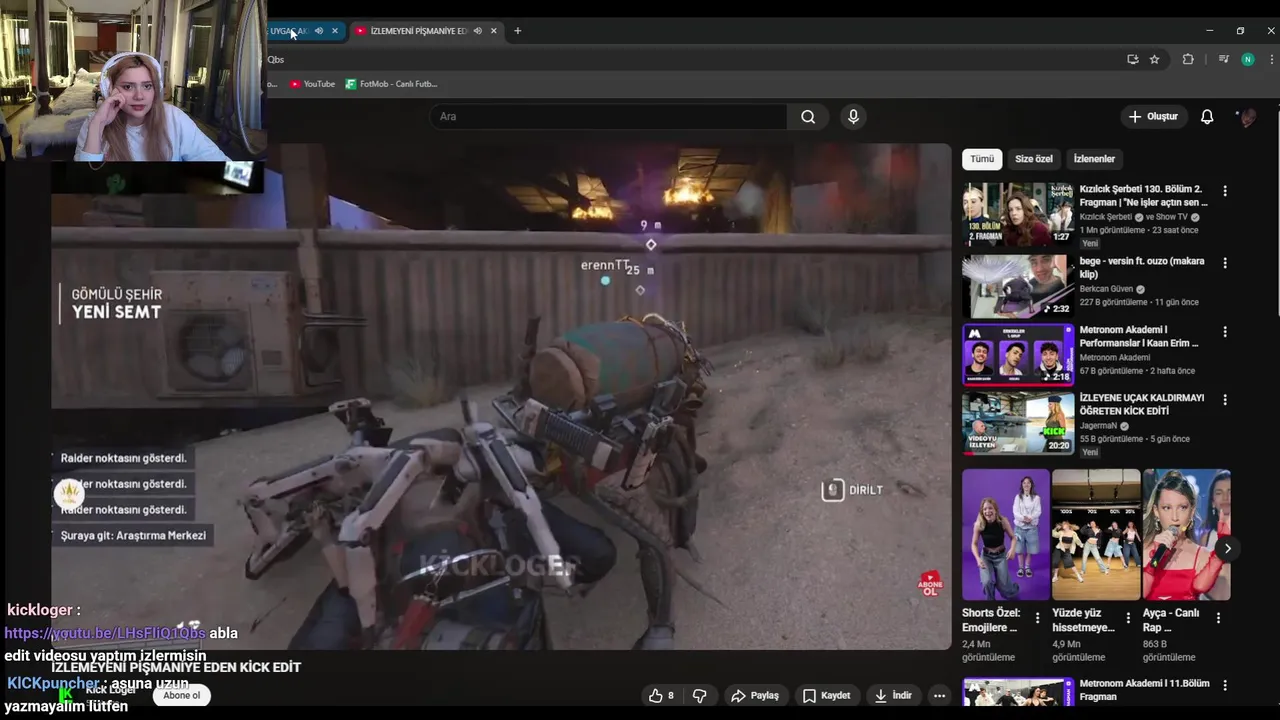This screenshot has width=1280, height=720.
Task: Select the Tümü filter chip
Action: pos(982,159)
